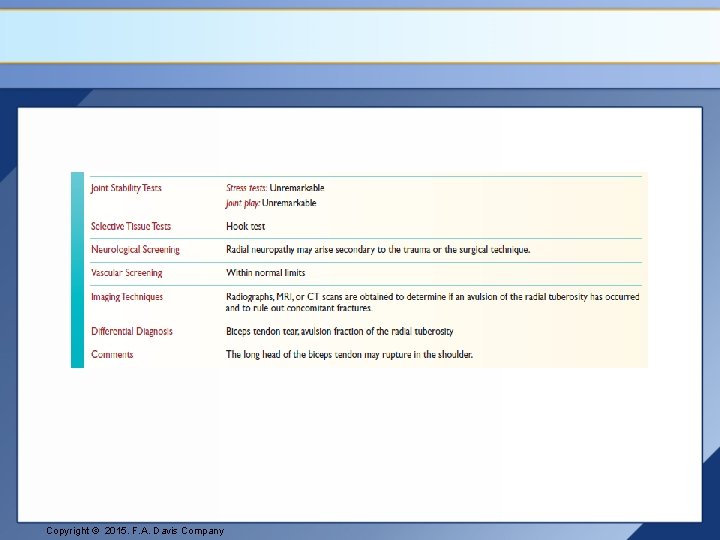
Task: Select 'Biceps tendon tear, avulsion' text
Action: pyautogui.click(x=340, y=331)
